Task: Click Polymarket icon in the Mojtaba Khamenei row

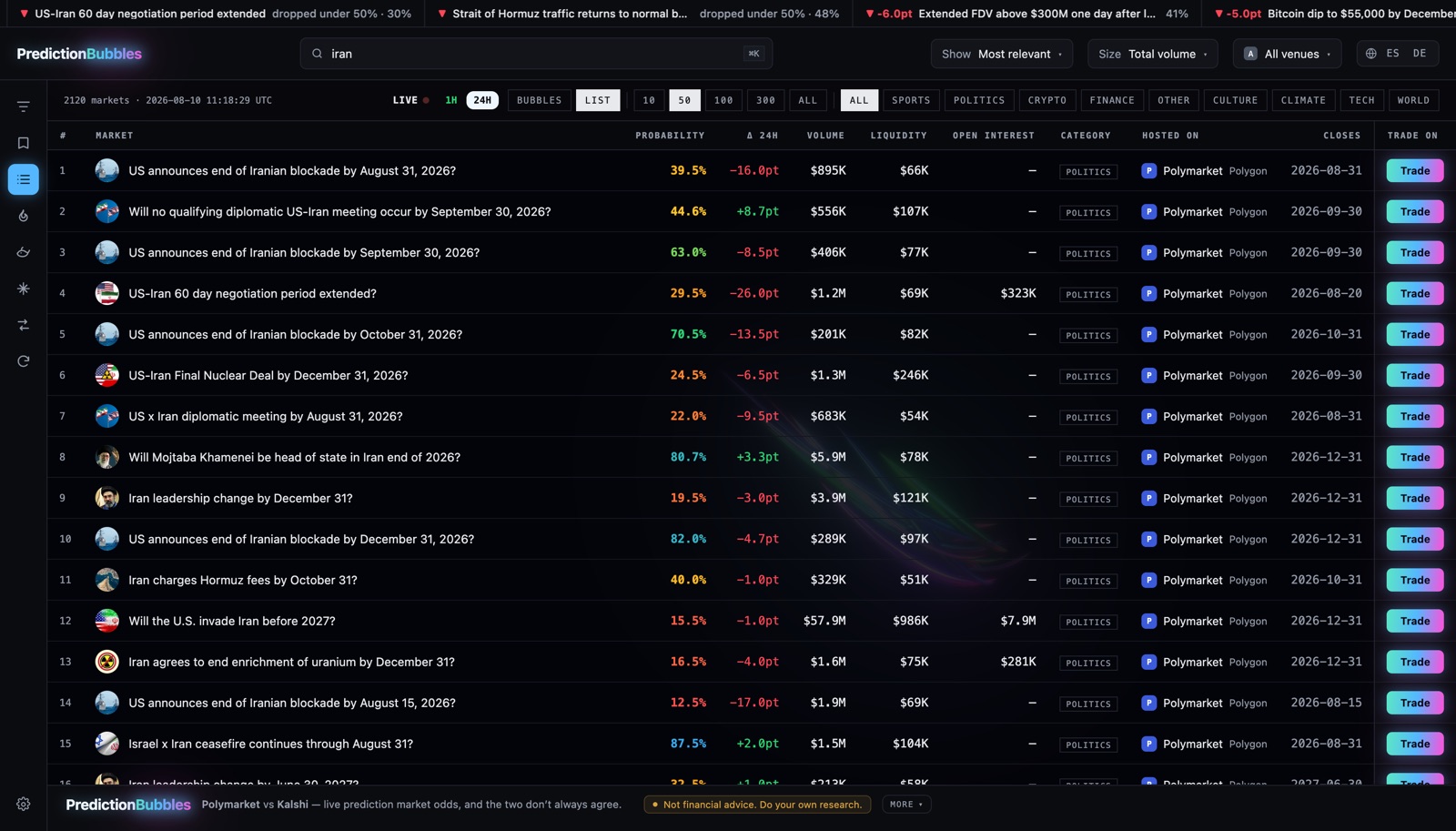Action: (1149, 457)
